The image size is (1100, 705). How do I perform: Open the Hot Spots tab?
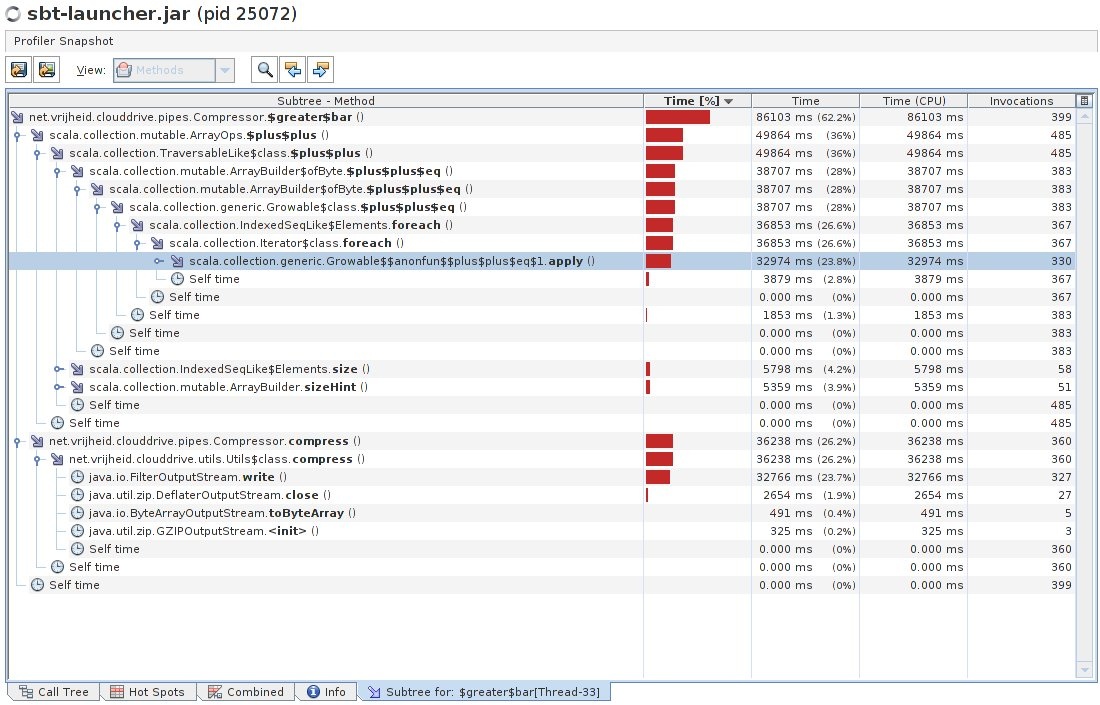click(x=147, y=692)
